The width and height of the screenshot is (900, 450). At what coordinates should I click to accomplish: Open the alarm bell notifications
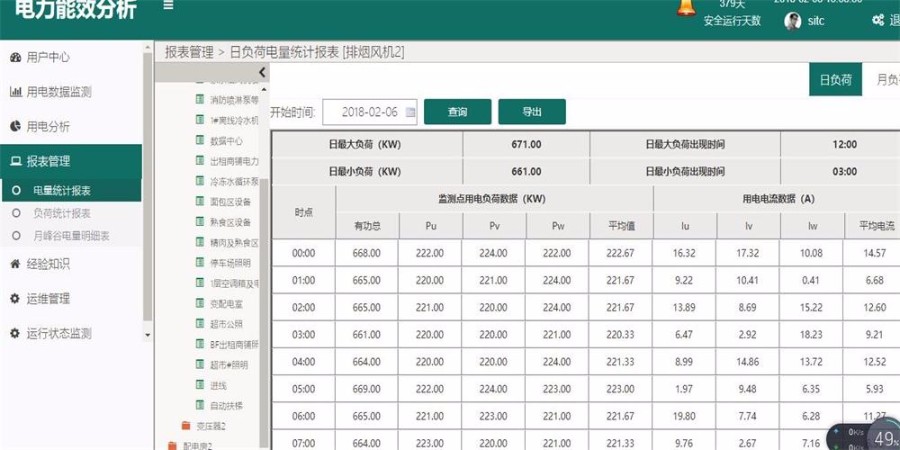(x=685, y=7)
